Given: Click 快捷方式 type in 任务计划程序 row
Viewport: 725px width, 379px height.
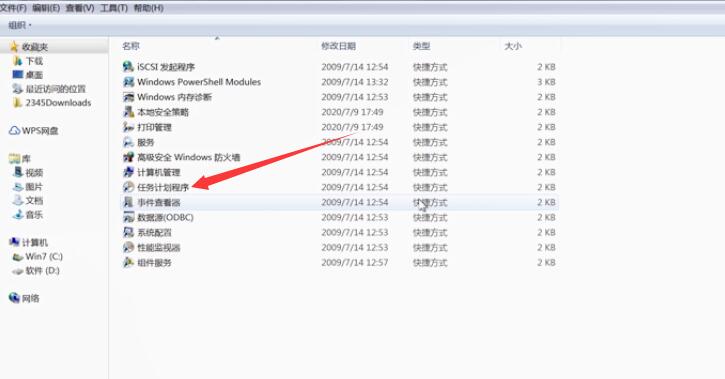Looking at the screenshot, I should pyautogui.click(x=430, y=187).
